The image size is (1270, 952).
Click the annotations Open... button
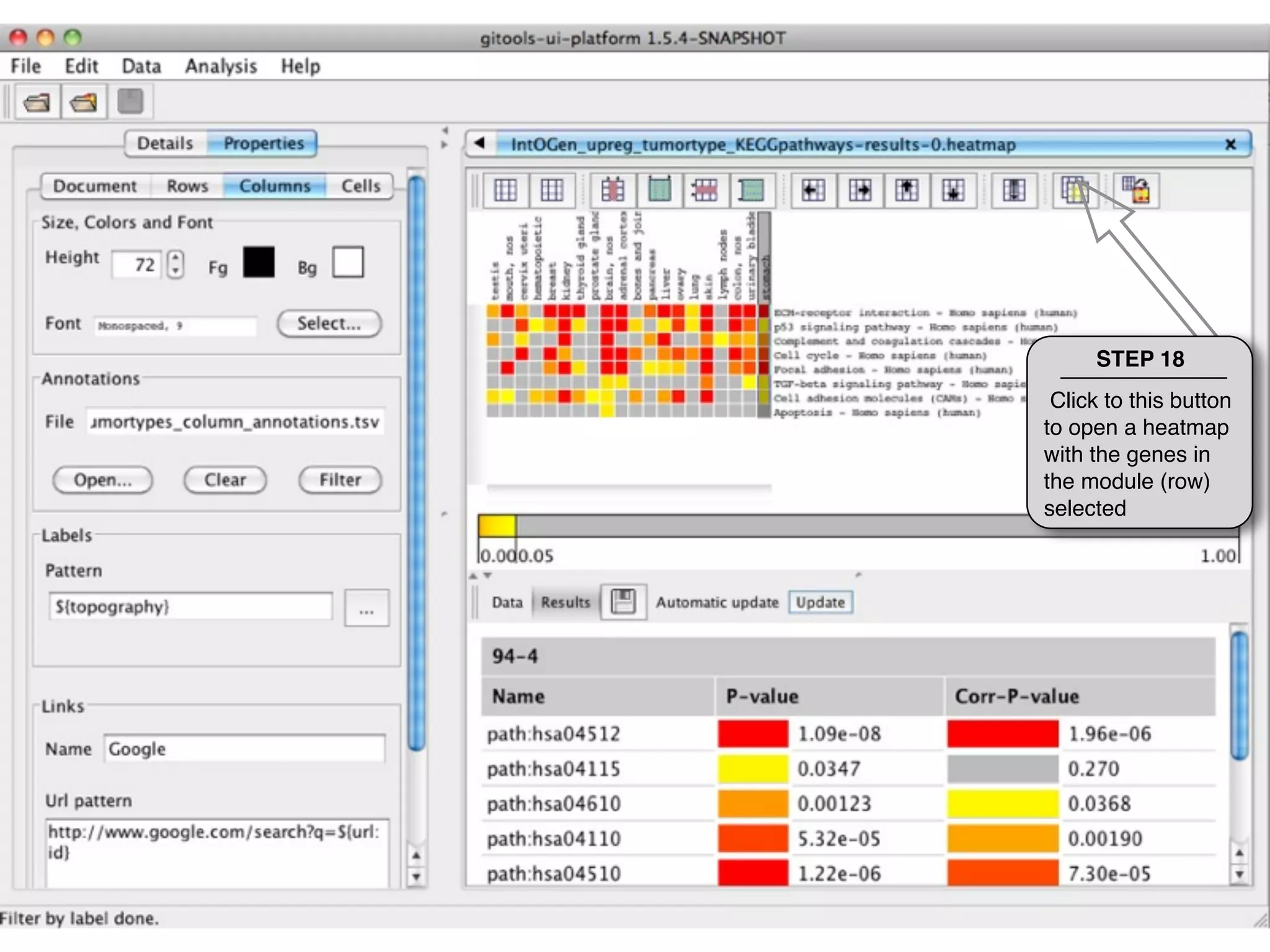click(103, 480)
